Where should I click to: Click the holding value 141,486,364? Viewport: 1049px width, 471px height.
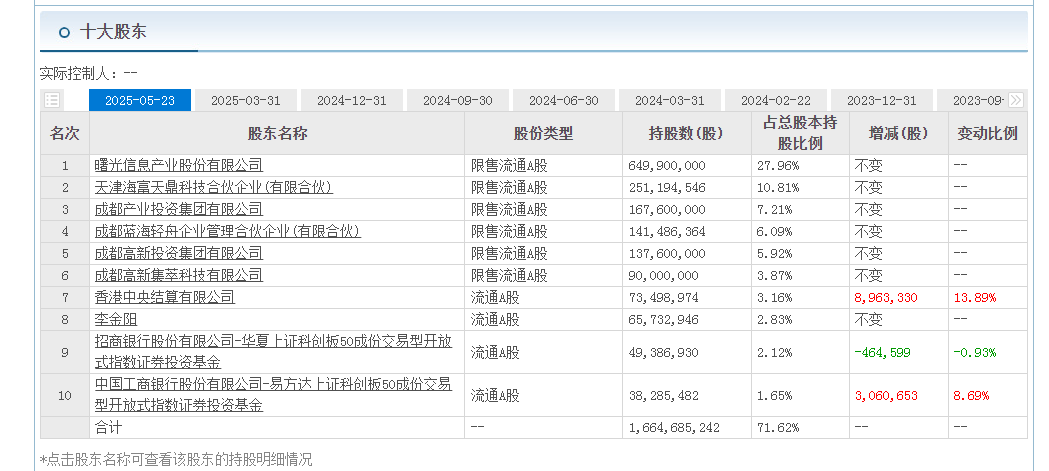[x=667, y=231]
